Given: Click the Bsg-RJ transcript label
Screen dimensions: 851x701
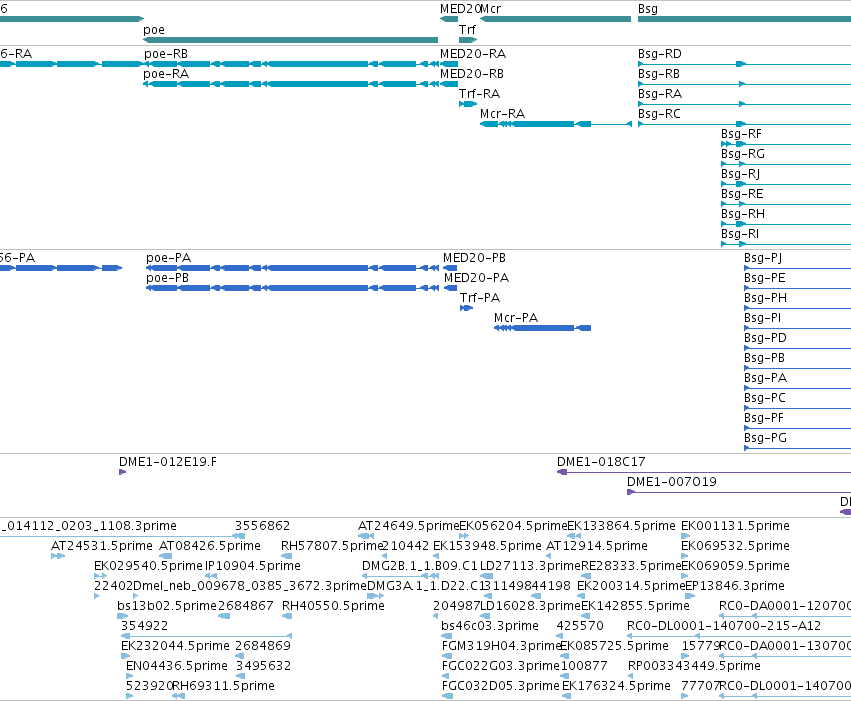Looking at the screenshot, I should click(740, 174).
